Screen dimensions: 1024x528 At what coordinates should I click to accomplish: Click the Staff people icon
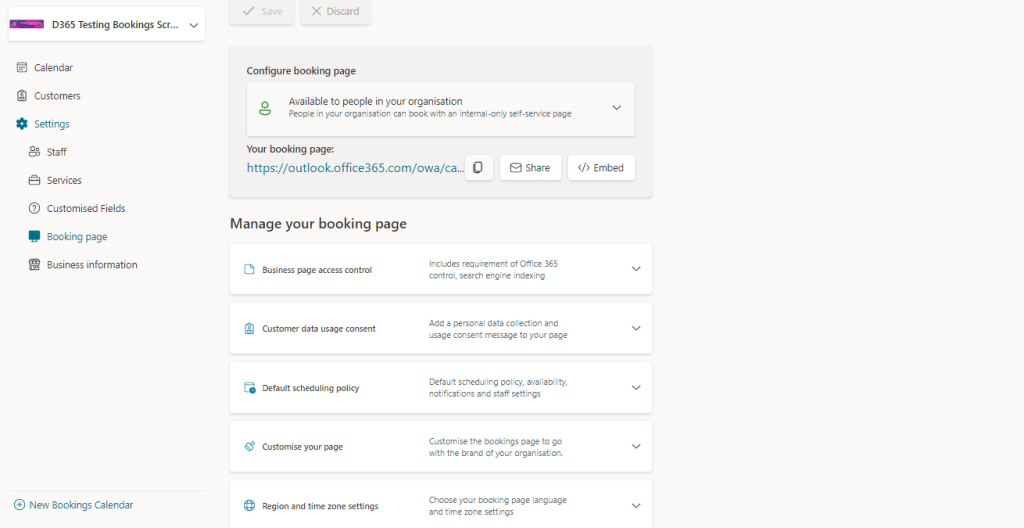34,152
